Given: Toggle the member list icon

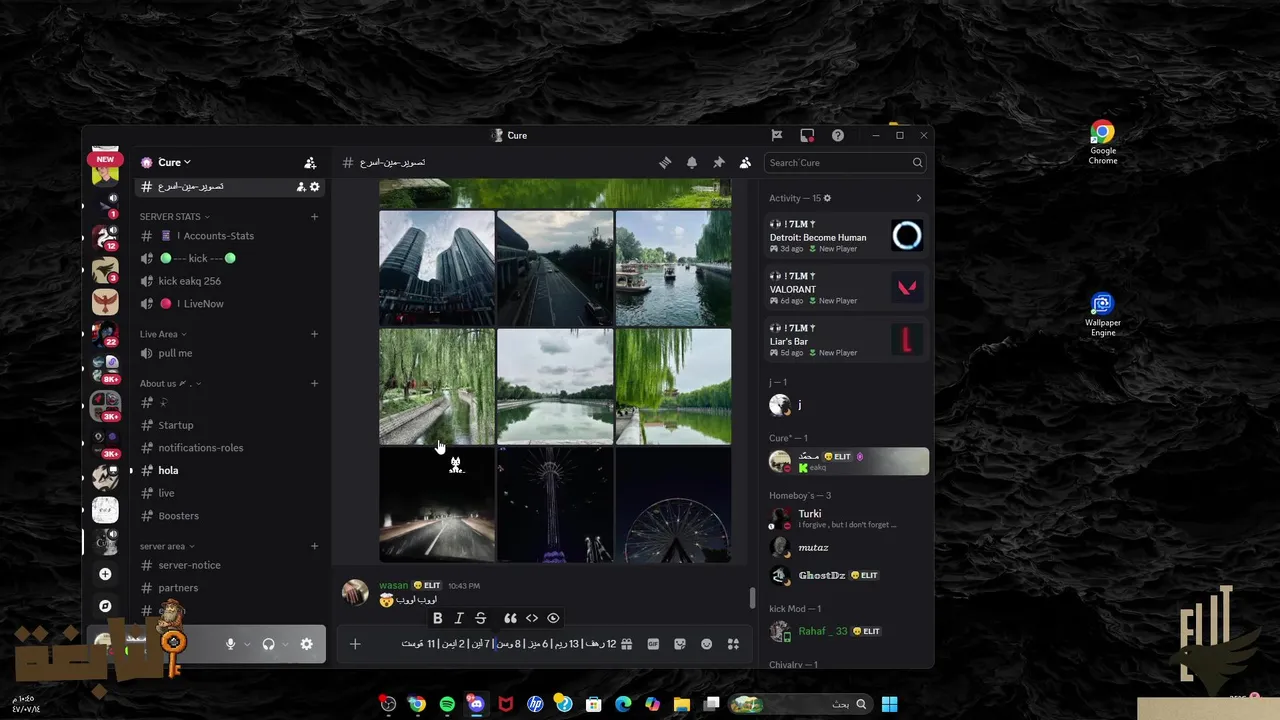Looking at the screenshot, I should [745, 162].
